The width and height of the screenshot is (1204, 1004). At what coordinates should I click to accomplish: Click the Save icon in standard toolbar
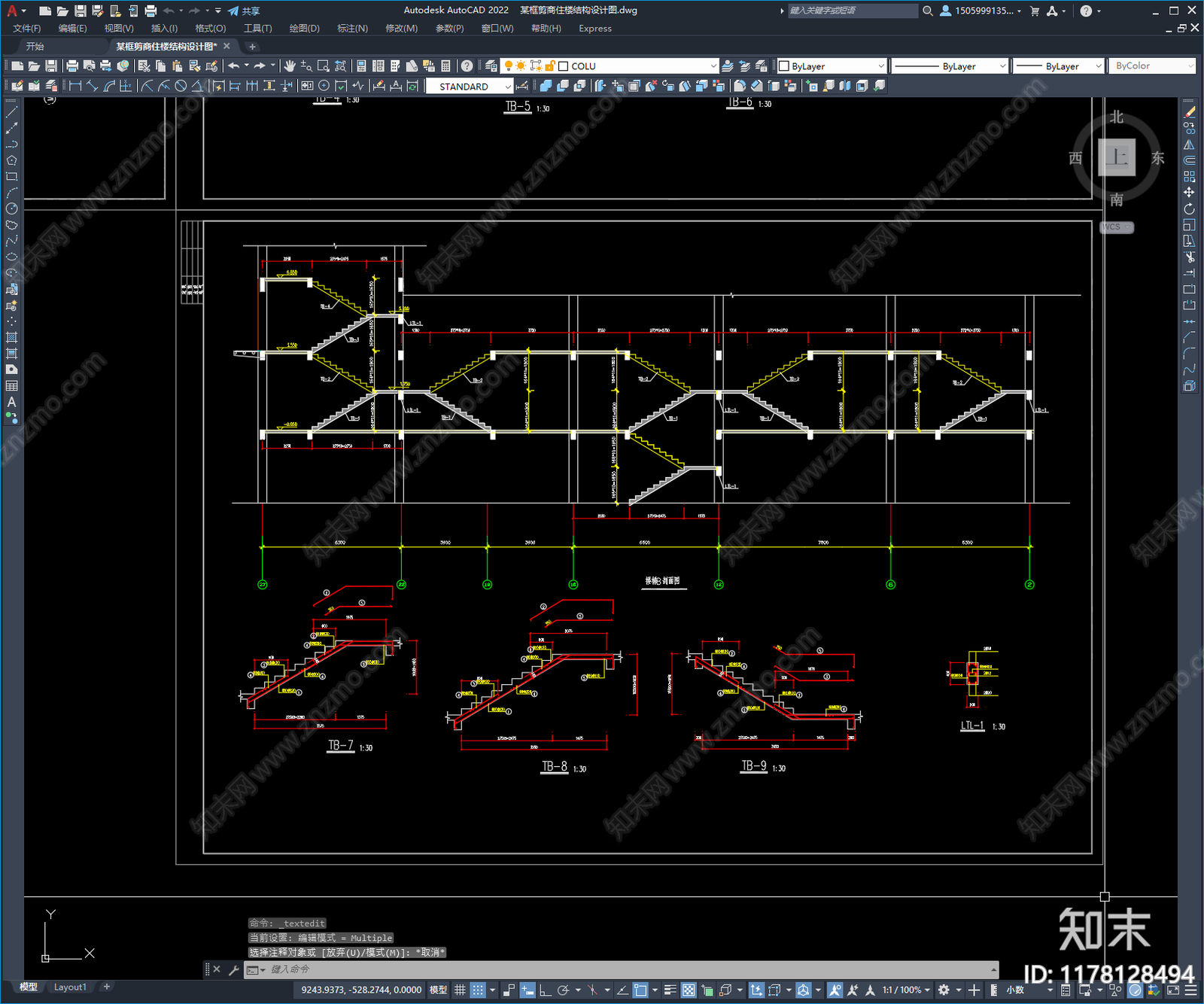pos(50,66)
